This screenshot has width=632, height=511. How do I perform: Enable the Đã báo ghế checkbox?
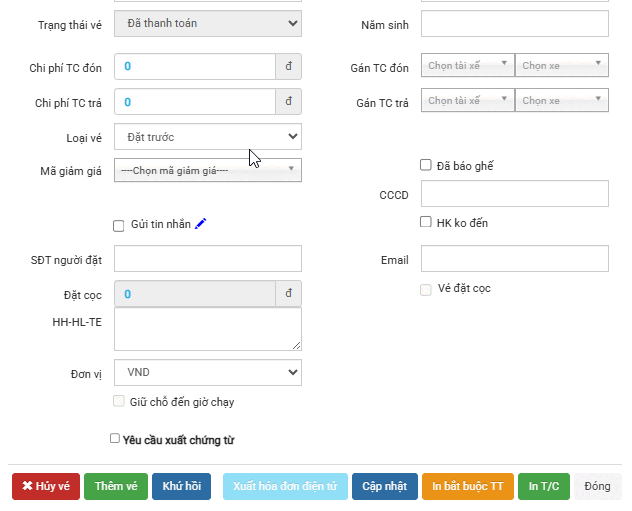(x=426, y=166)
